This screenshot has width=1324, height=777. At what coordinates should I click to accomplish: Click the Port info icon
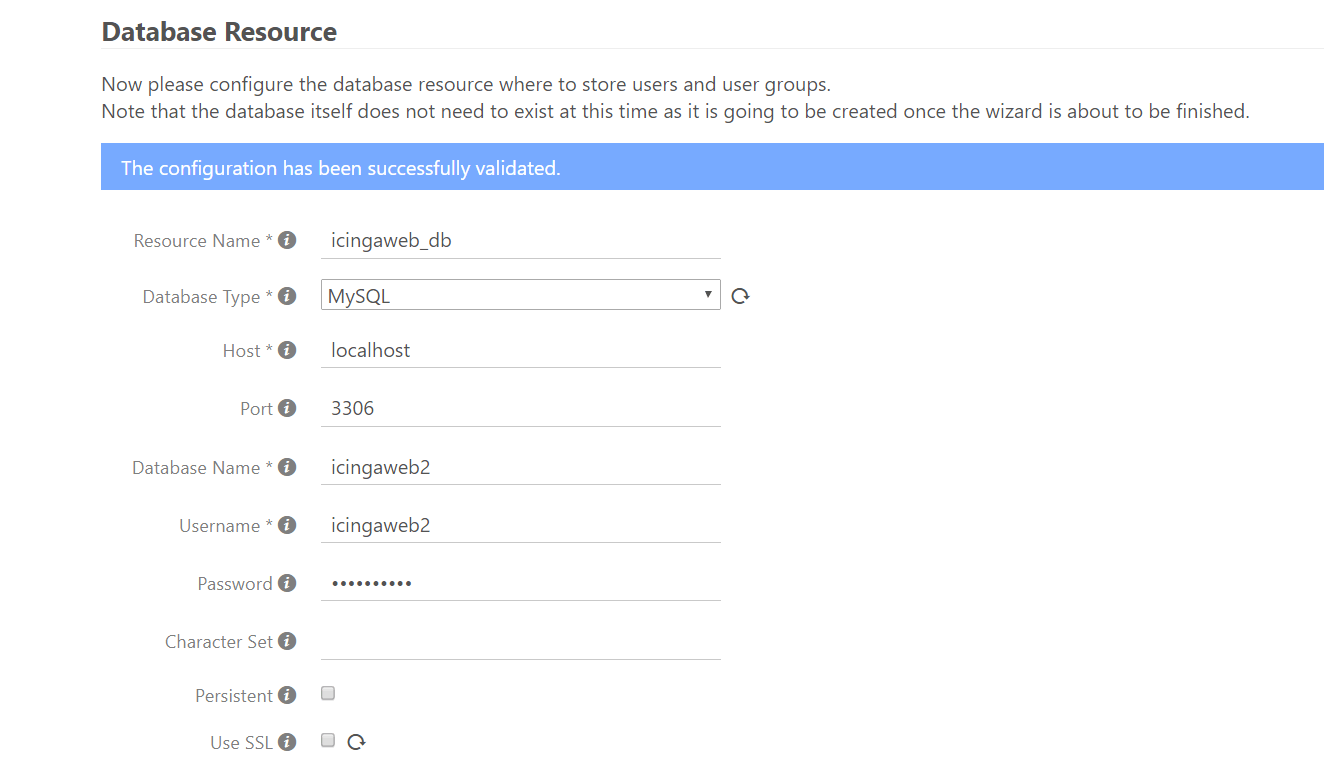287,407
